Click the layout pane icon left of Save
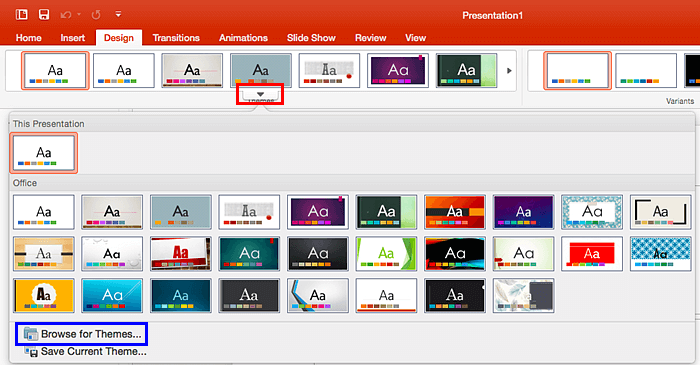The image size is (700, 365). coord(21,14)
